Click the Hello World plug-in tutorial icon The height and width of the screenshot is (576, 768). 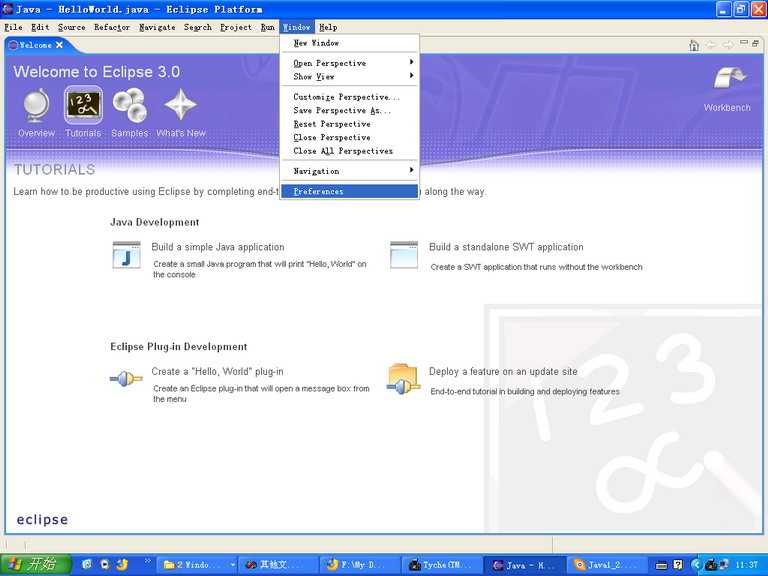click(126, 379)
